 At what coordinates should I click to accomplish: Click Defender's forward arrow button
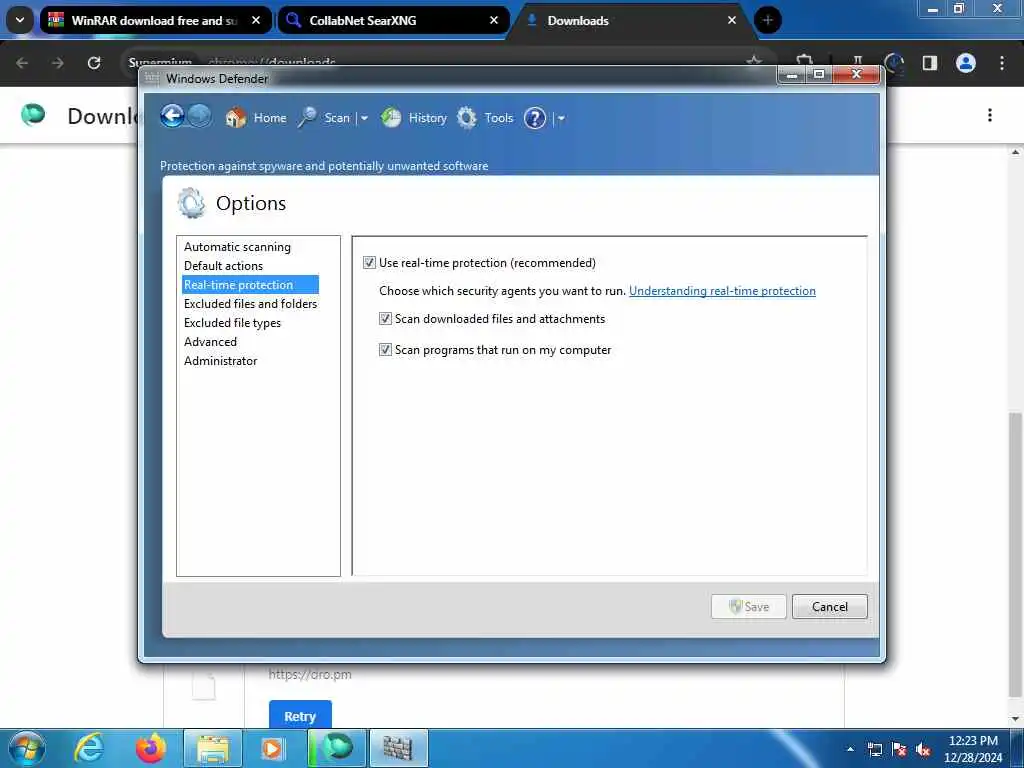(x=200, y=117)
